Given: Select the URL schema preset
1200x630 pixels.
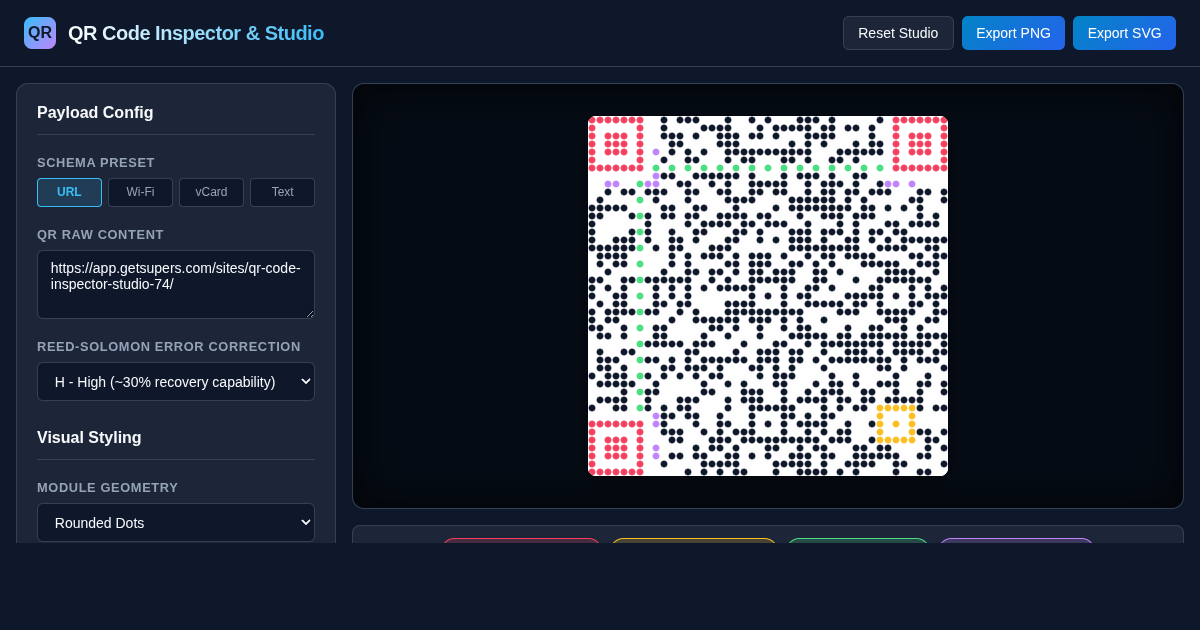Looking at the screenshot, I should pos(69,192).
